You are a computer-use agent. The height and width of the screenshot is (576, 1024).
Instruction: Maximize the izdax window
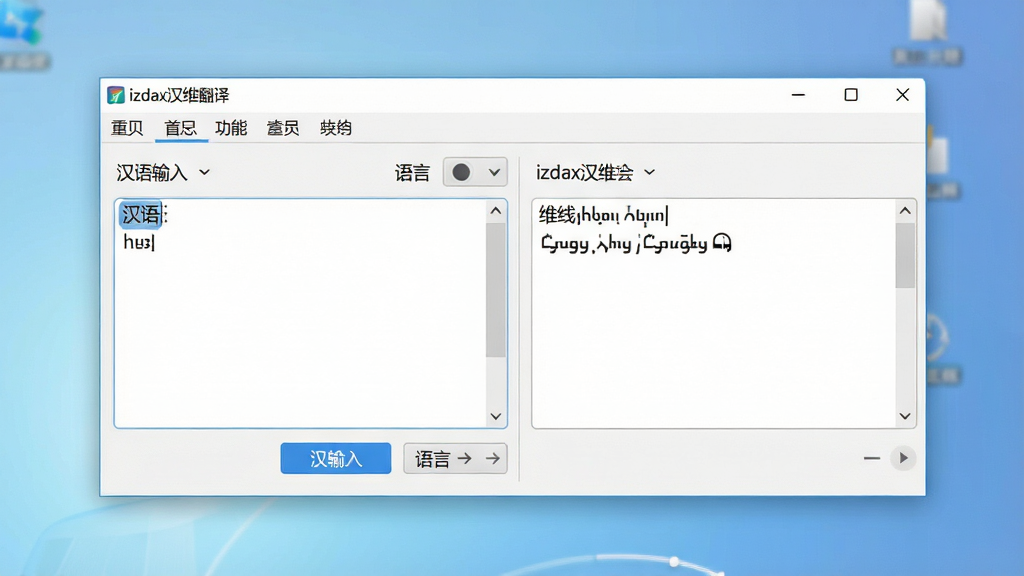[x=851, y=95]
